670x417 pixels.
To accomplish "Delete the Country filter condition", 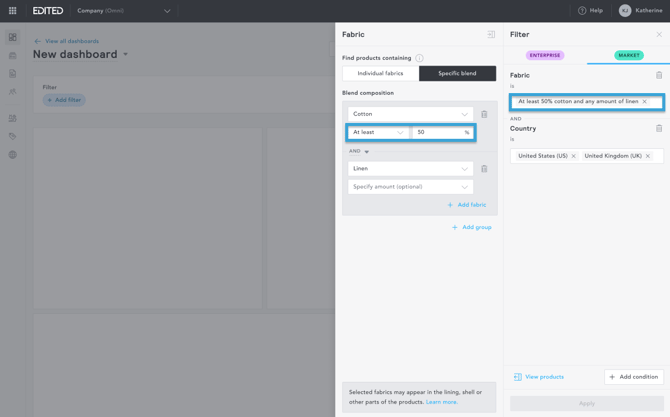I will (659, 128).
